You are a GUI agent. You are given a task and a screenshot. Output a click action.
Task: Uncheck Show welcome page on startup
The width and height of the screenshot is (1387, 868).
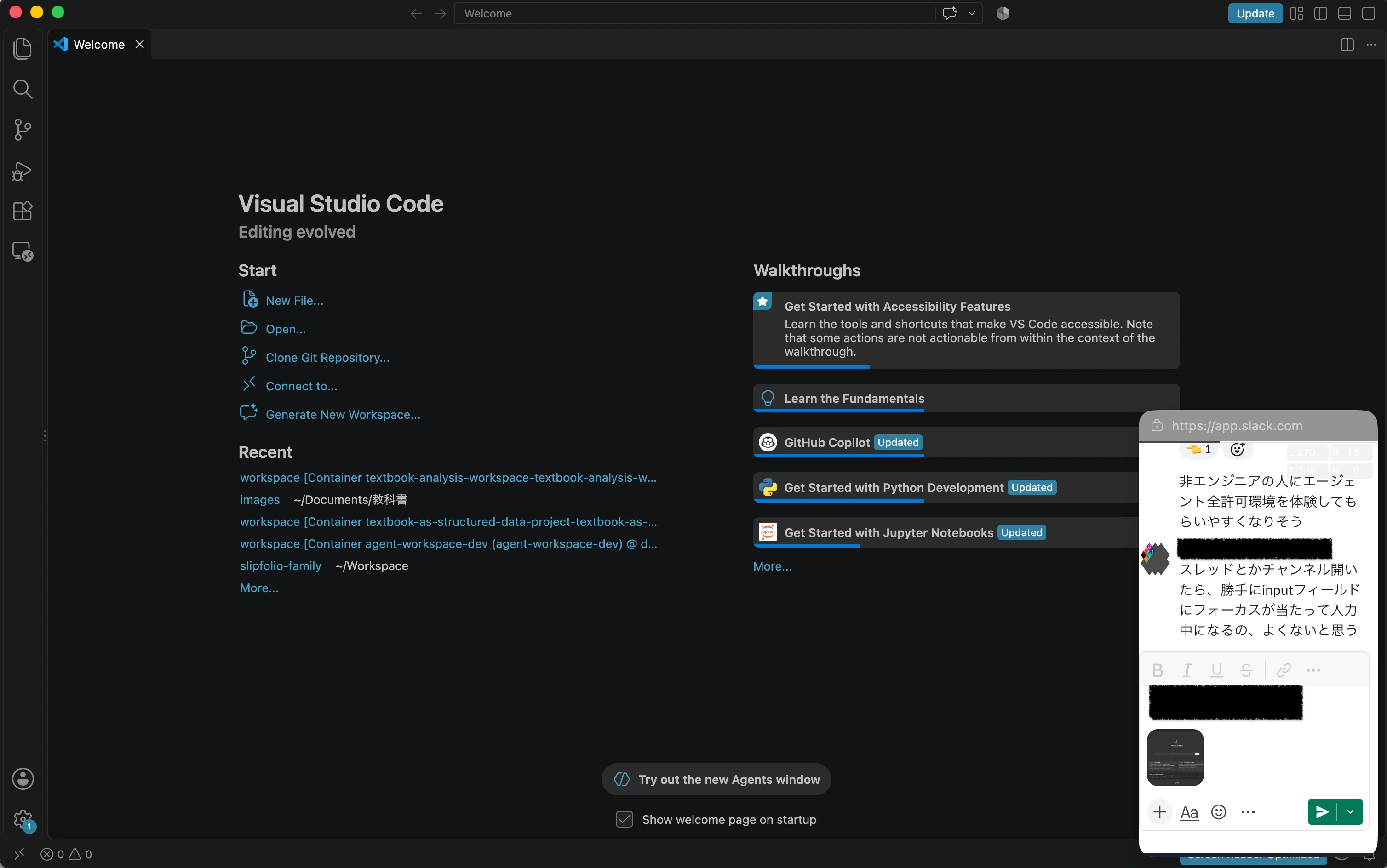(624, 819)
